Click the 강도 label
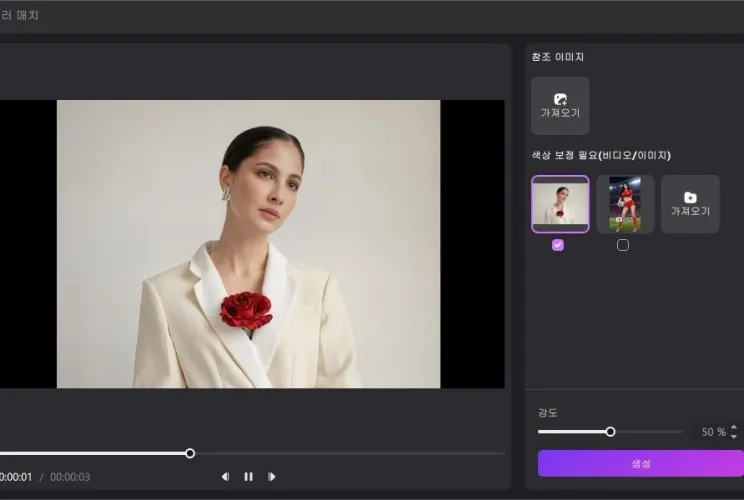The width and height of the screenshot is (744, 500). click(x=548, y=413)
